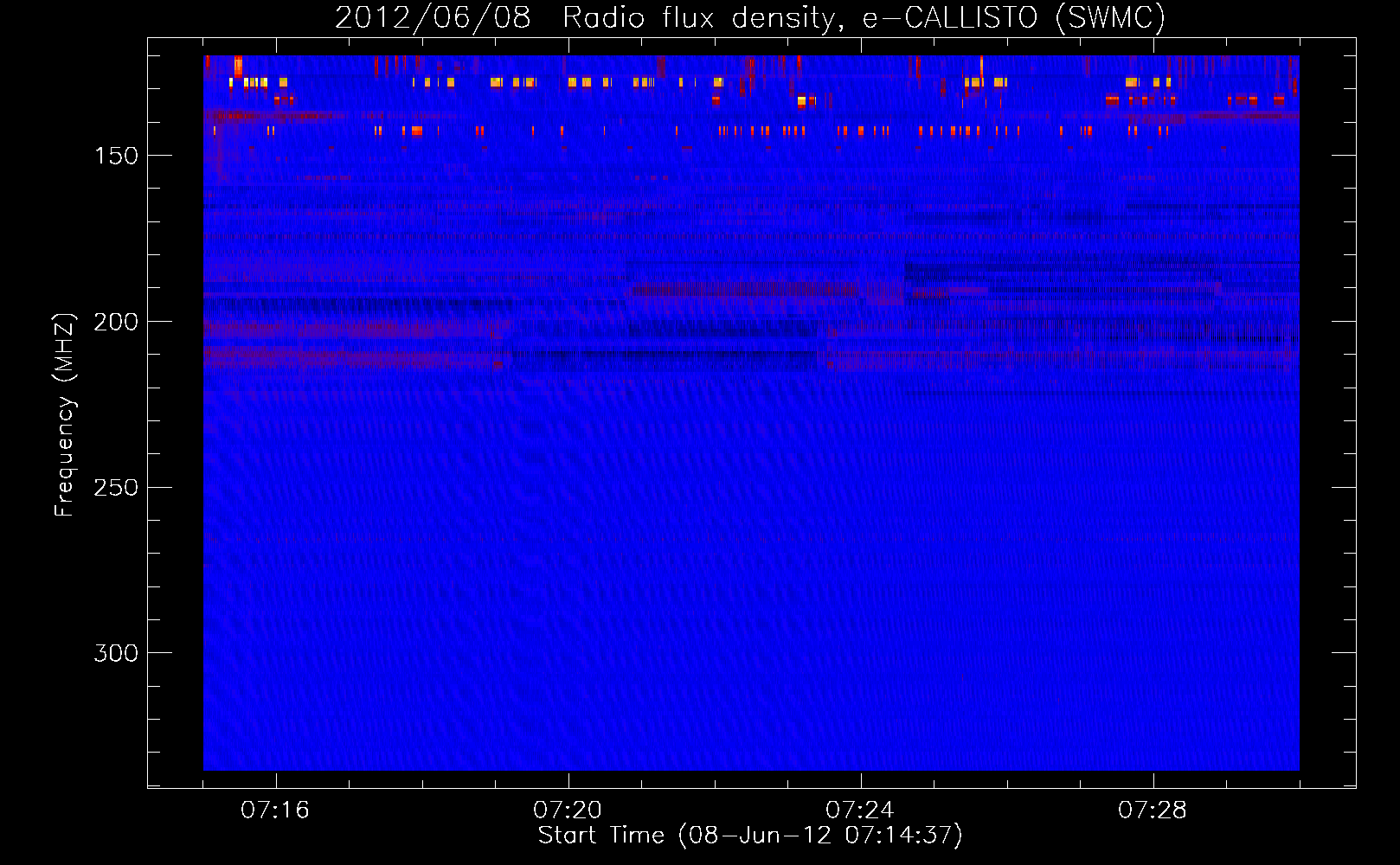Click the 'Start Time (08-Jun-12 07:14:37)' label
This screenshot has height=865, width=1400.
750,836
